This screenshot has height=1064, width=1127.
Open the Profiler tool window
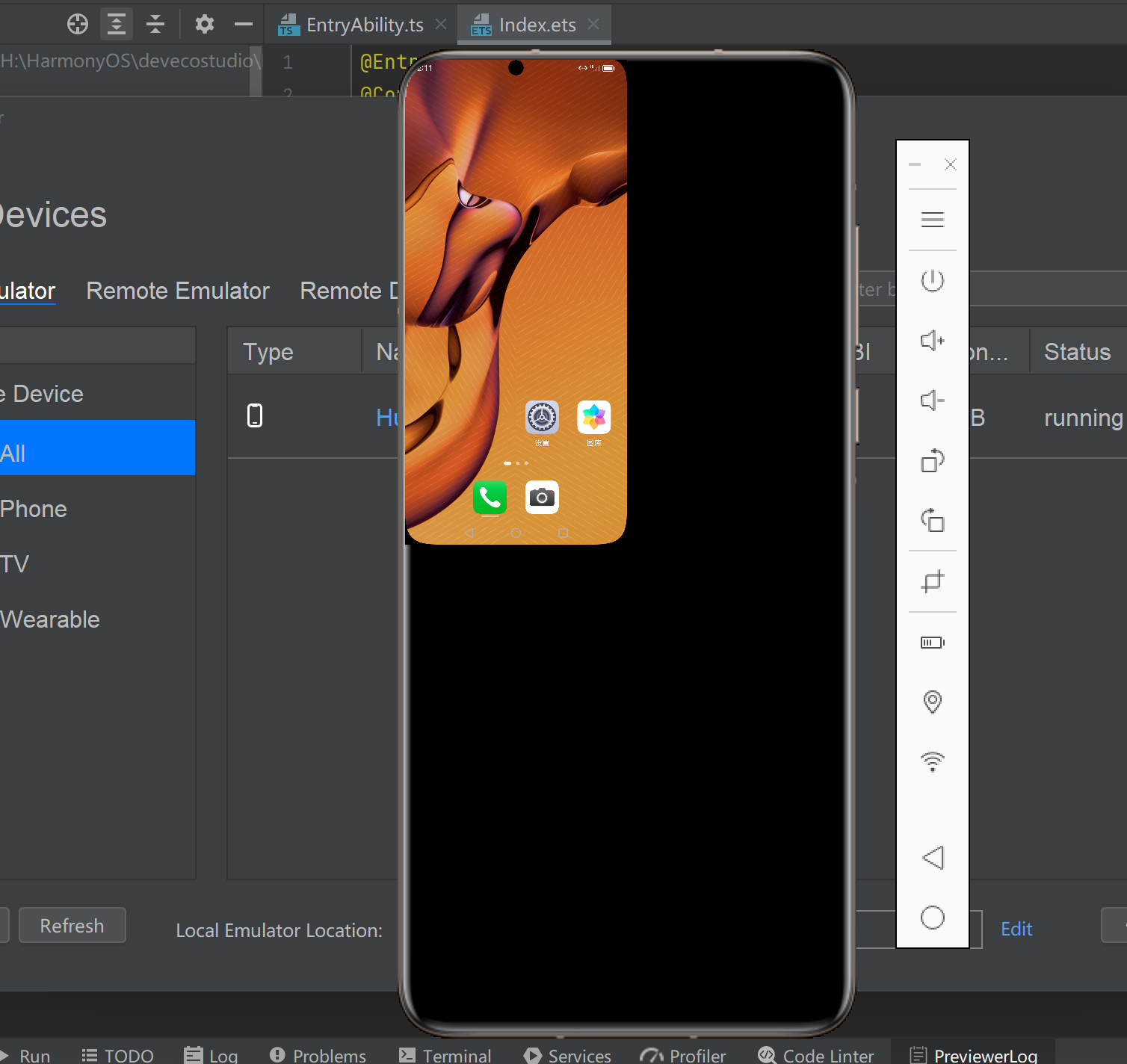pos(683,1055)
